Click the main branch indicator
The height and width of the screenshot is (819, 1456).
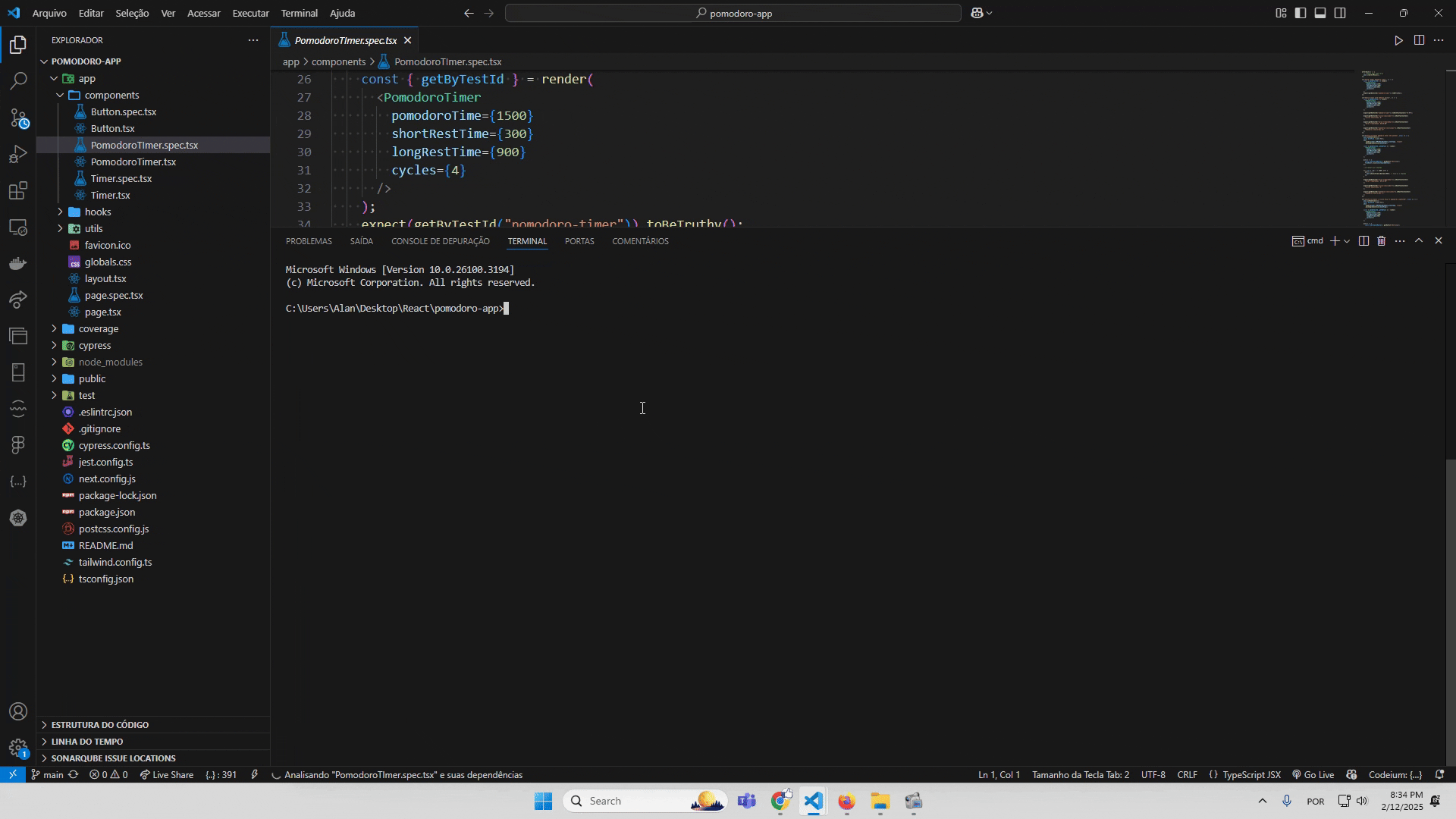pyautogui.click(x=46, y=775)
